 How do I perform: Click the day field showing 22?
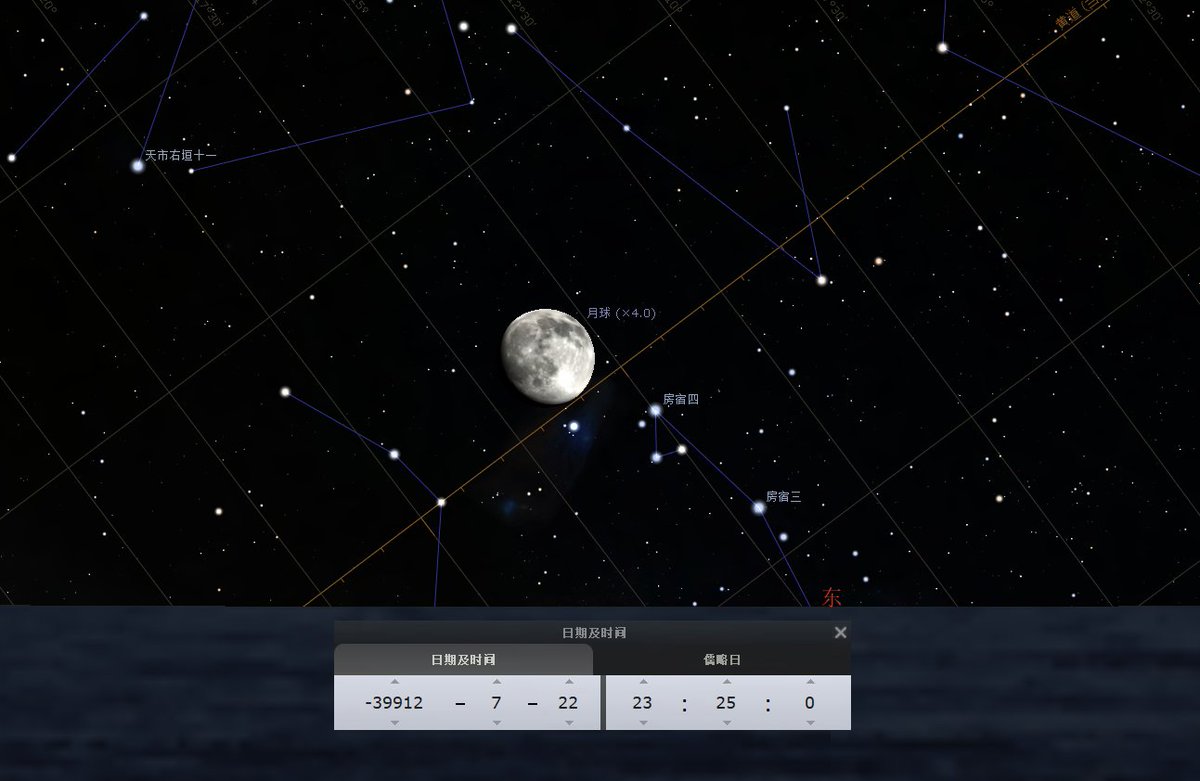568,703
